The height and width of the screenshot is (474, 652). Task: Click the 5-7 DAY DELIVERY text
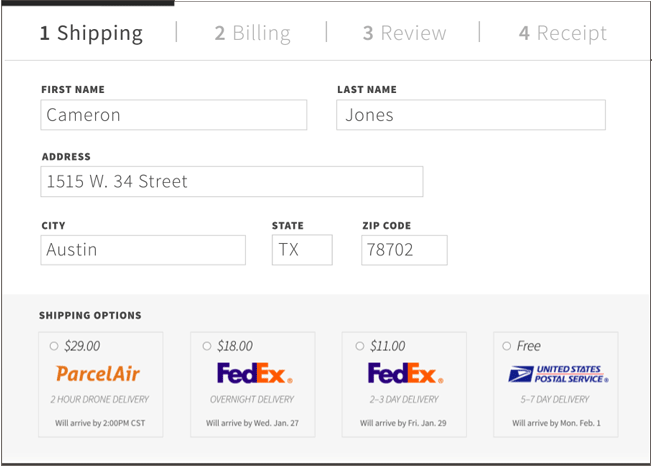555,400
